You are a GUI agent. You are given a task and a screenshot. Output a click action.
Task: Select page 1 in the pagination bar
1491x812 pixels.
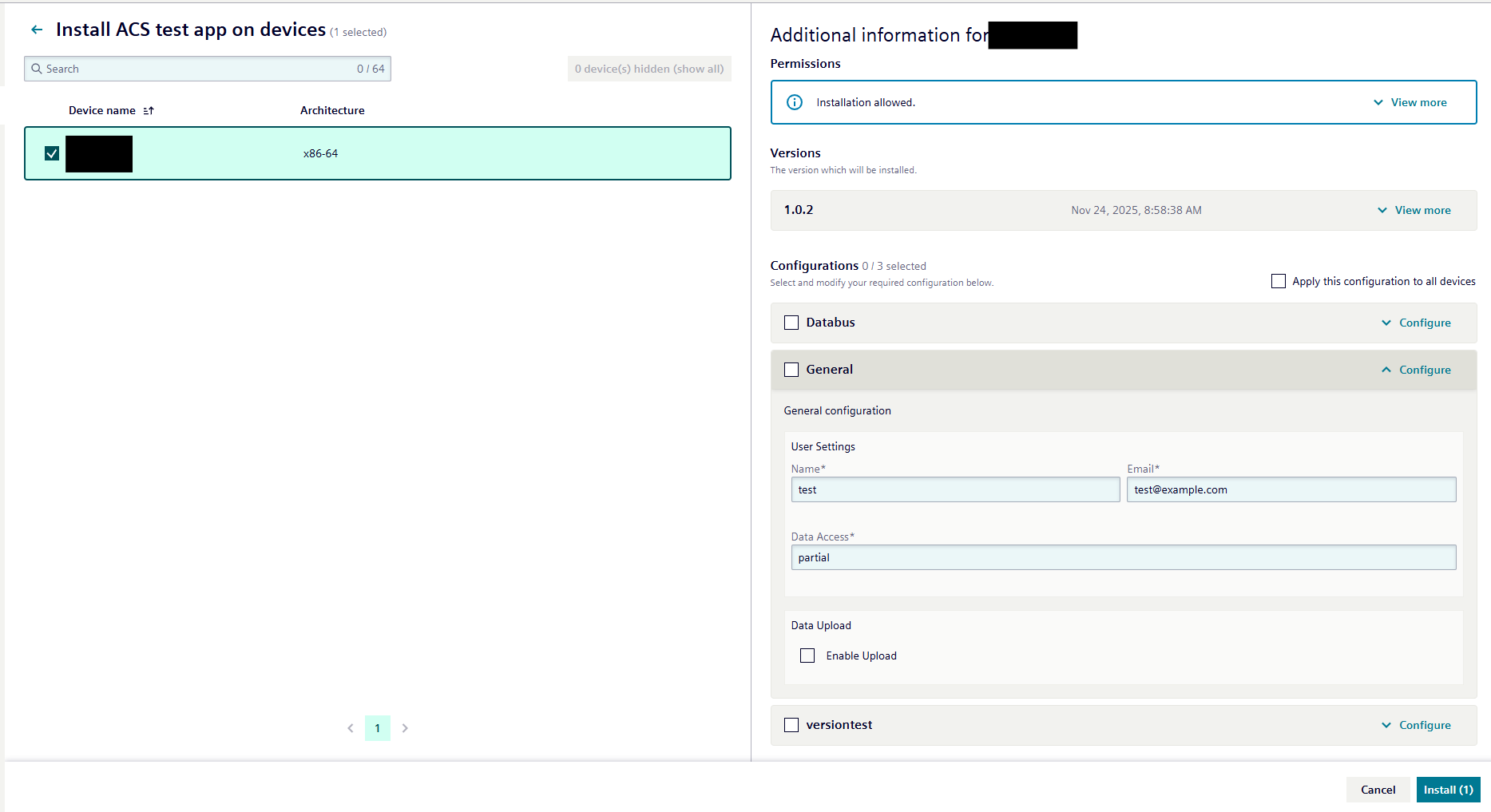coord(377,727)
